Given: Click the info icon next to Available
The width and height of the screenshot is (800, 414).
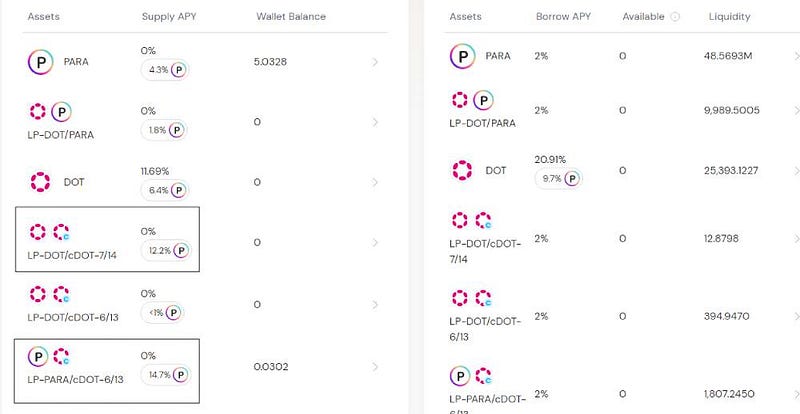Looking at the screenshot, I should [x=675, y=17].
